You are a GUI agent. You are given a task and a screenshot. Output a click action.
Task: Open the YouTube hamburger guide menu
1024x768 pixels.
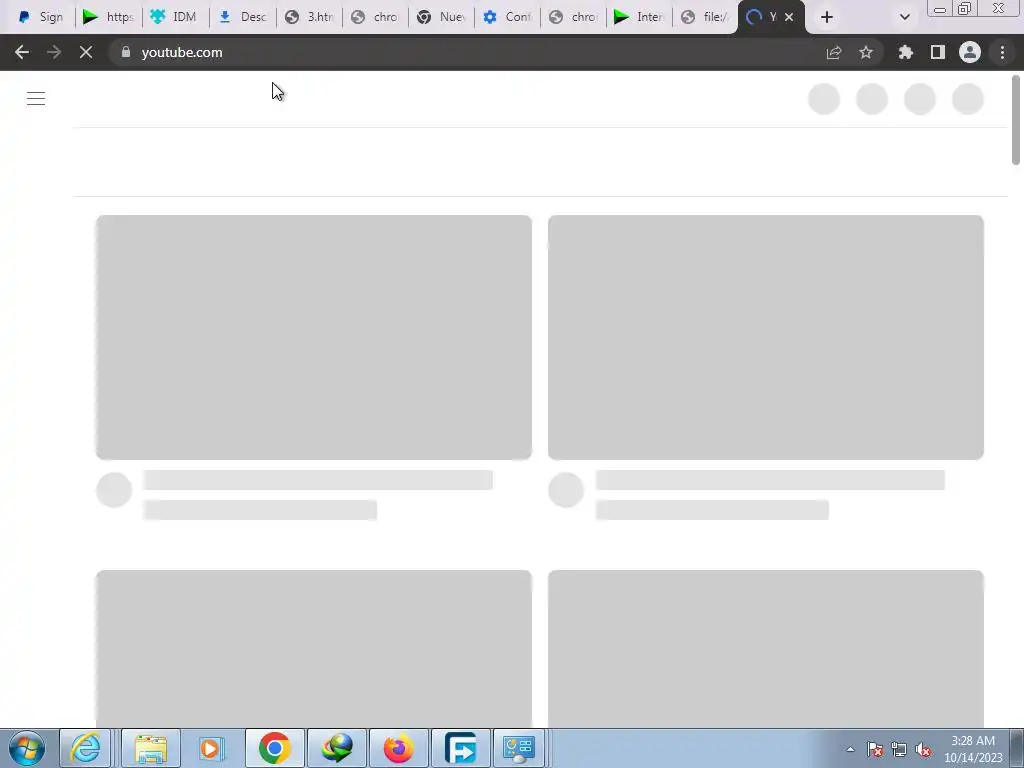pos(36,99)
